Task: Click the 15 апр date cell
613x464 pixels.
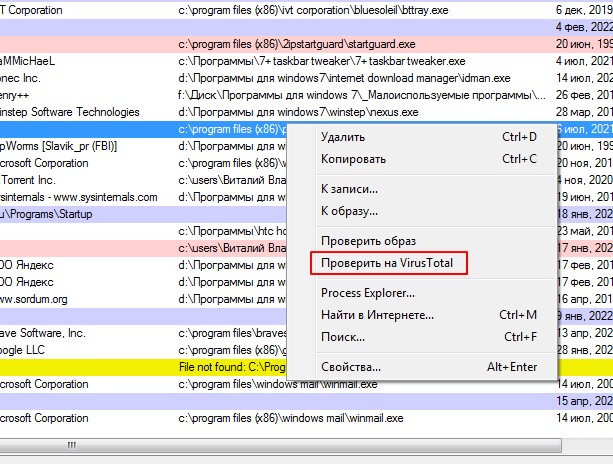Action: pyautogui.click(x=584, y=401)
